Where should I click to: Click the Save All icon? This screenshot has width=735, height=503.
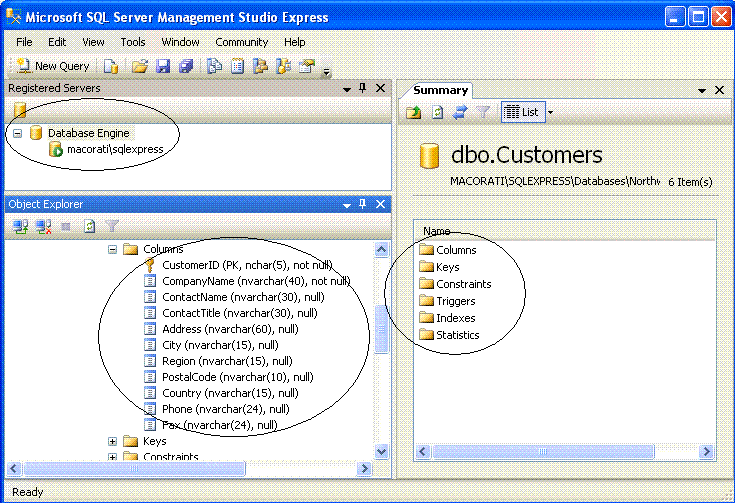point(186,66)
